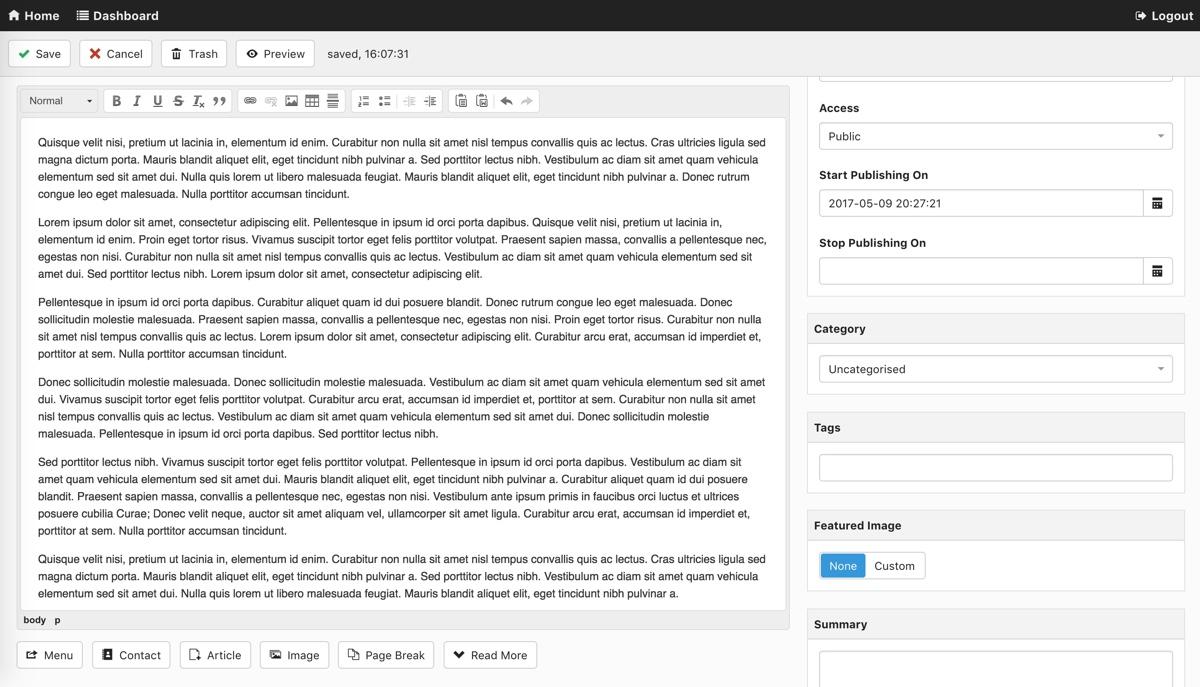Insert a table

312,101
